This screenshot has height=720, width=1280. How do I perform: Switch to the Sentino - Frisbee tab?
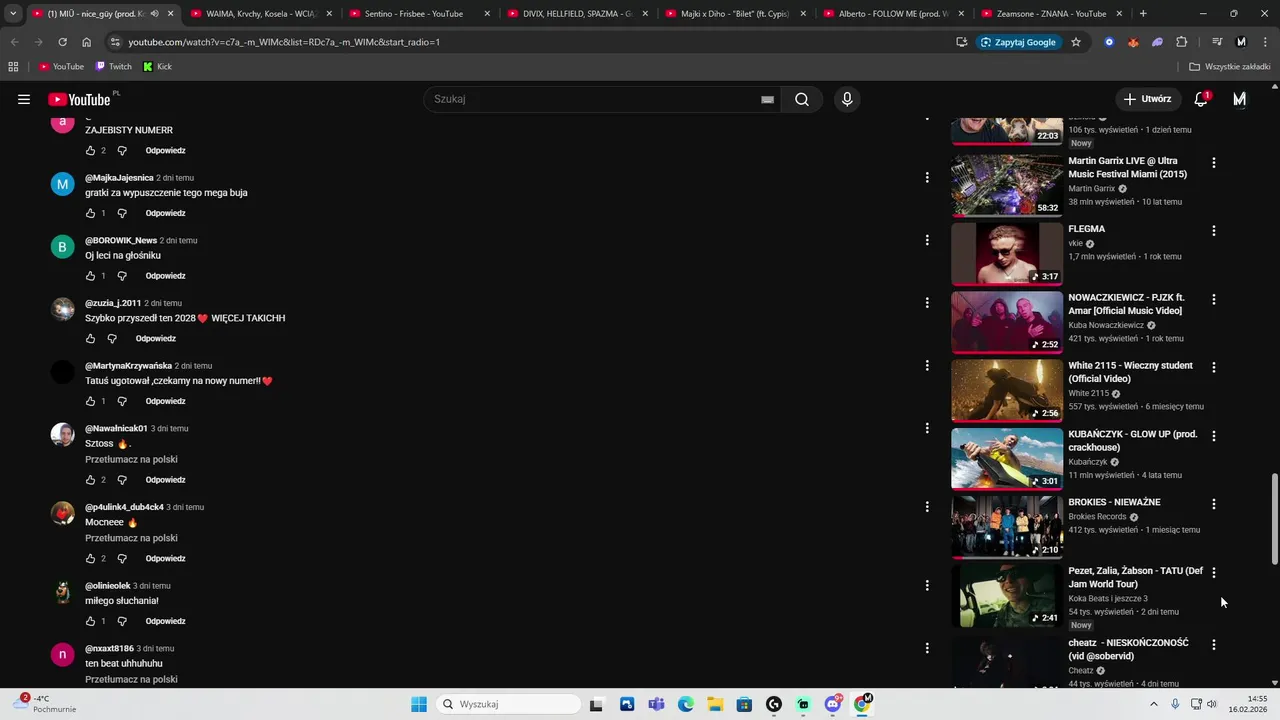419,14
